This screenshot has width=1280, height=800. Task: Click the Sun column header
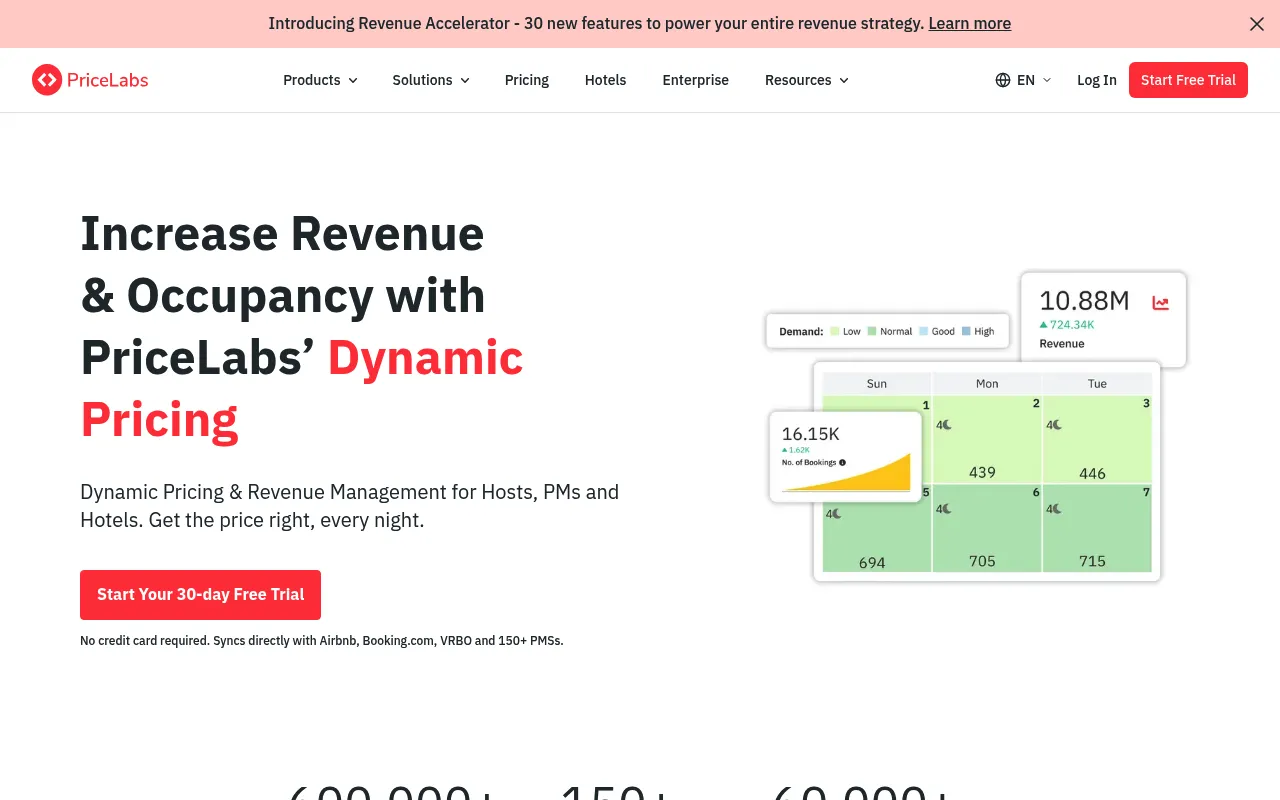tap(877, 384)
